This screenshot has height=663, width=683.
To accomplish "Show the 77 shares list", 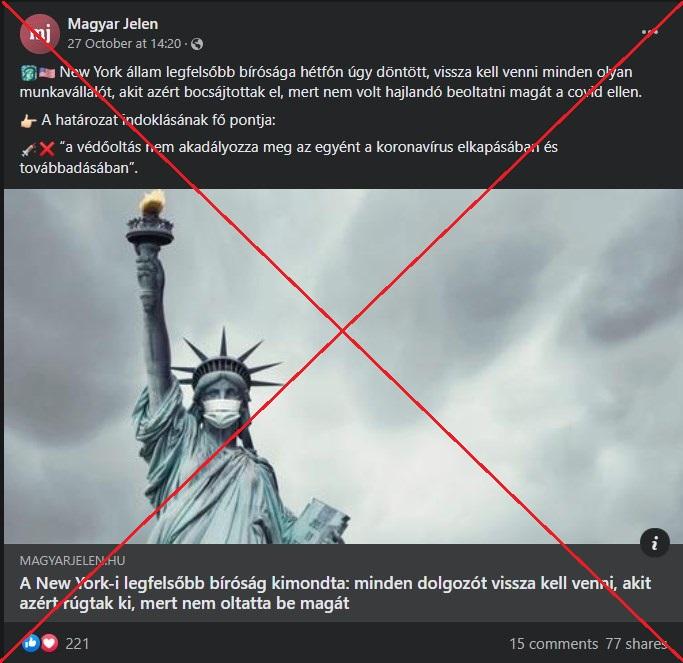I will coord(636,644).
